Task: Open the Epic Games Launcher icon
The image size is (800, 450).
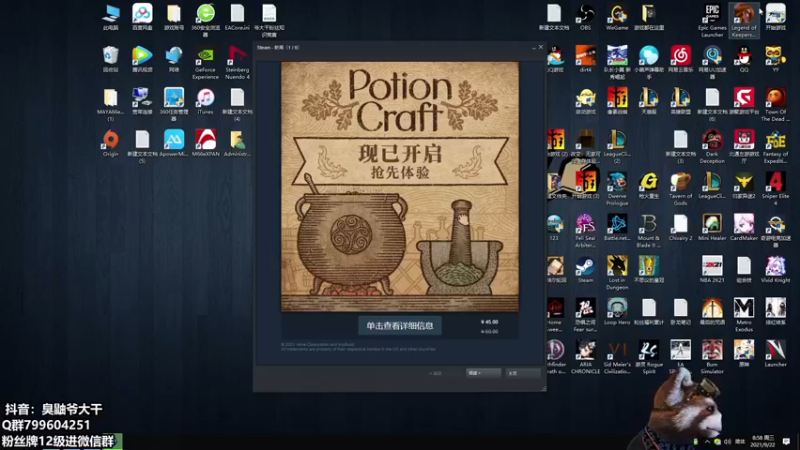Action: [712, 20]
